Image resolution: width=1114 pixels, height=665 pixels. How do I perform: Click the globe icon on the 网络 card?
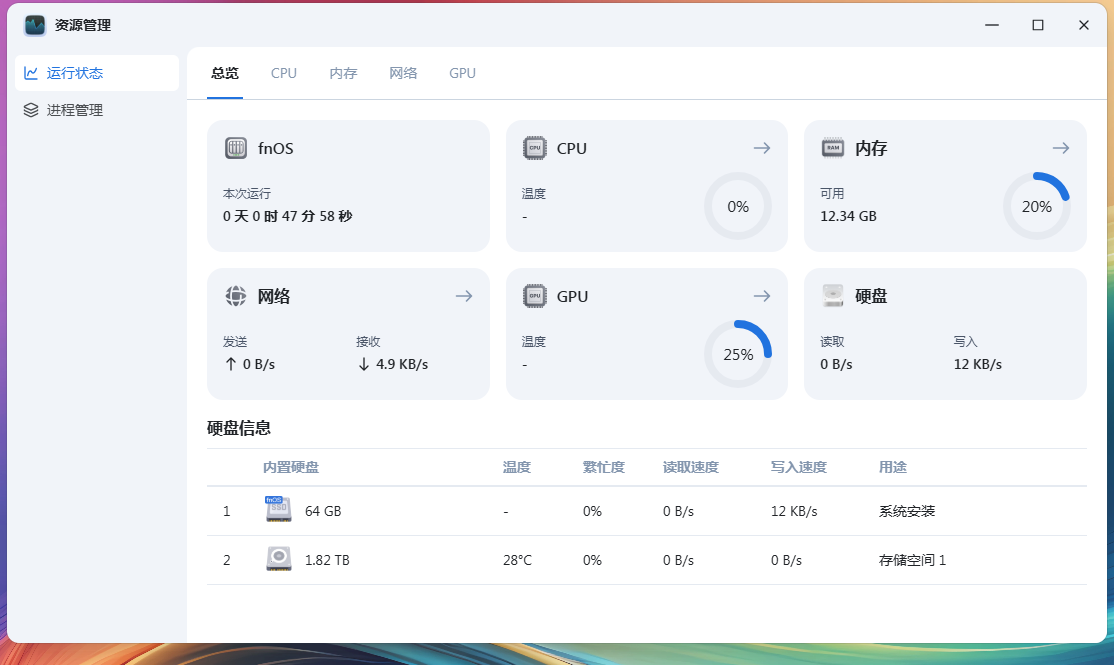coord(236,296)
